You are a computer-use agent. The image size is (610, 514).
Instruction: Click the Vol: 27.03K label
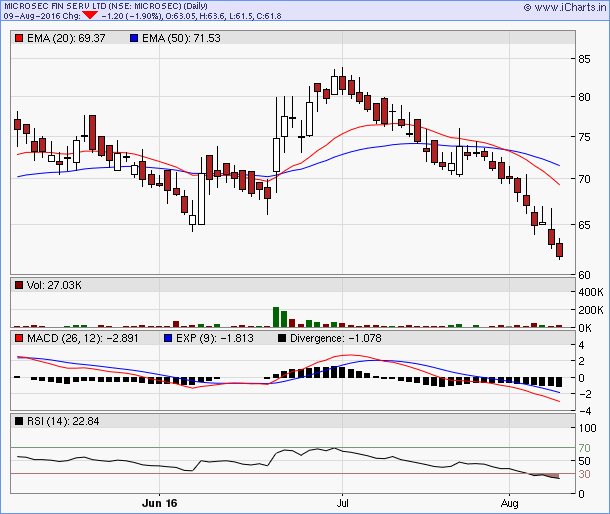tap(54, 285)
